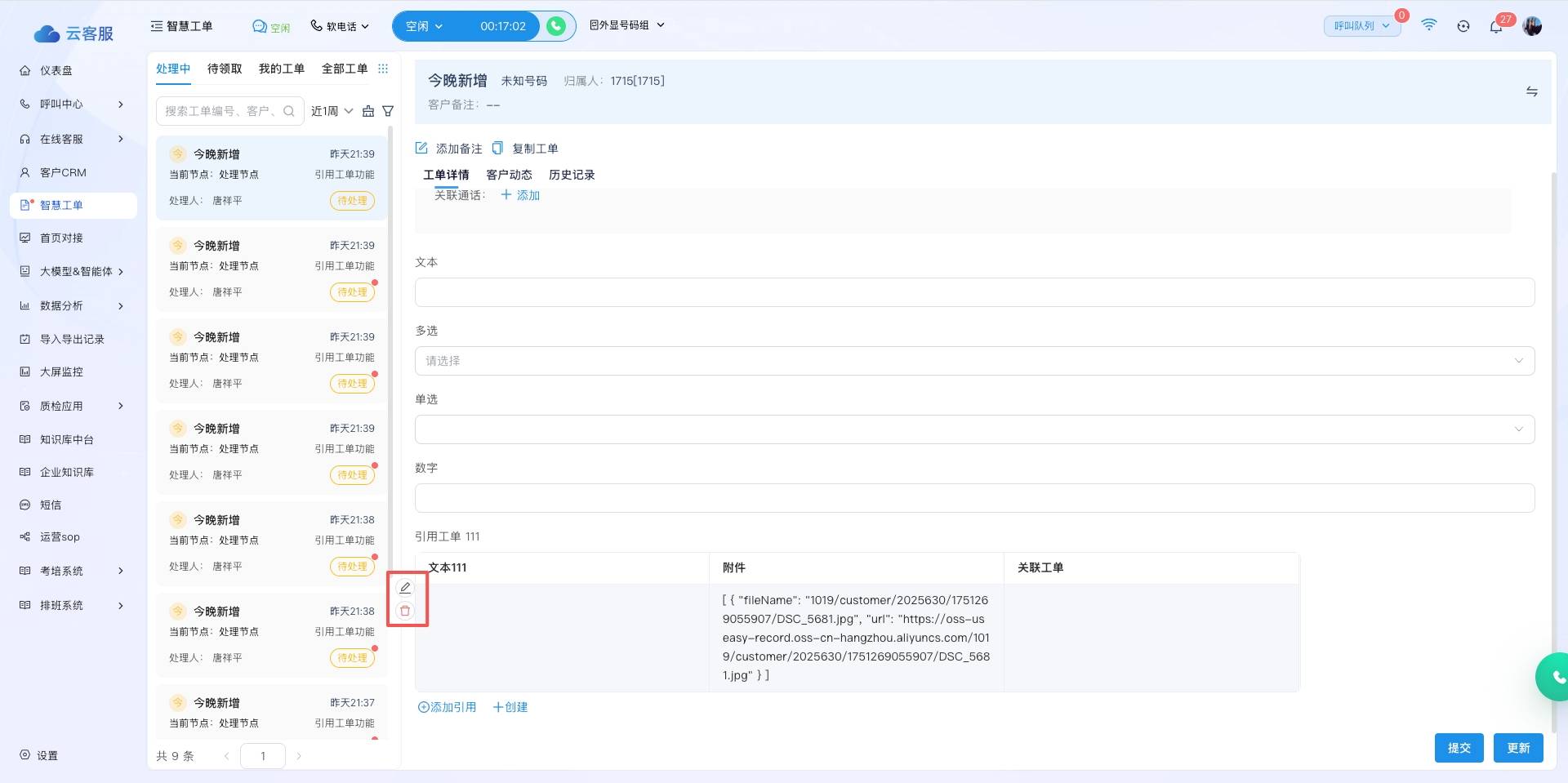The height and width of the screenshot is (783, 1568).
Task: Click the Wi-Fi network status icon
Action: 1428,25
